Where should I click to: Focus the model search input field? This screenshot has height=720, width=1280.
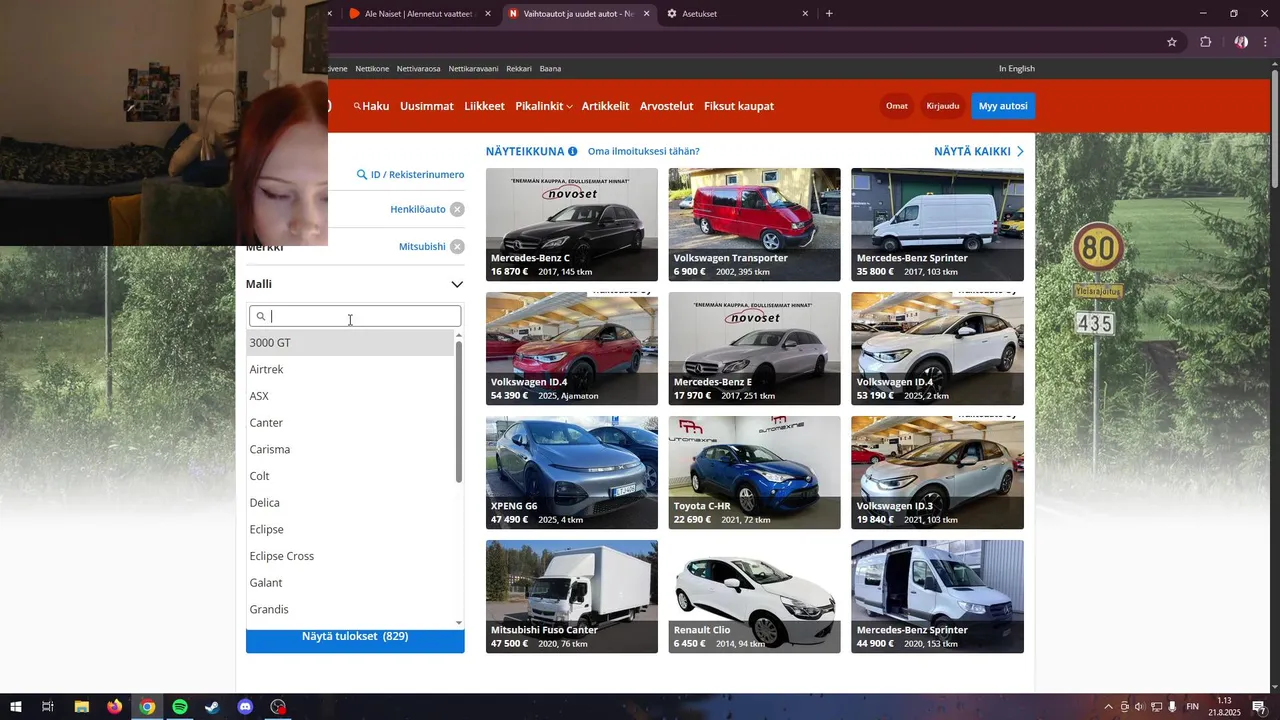355,316
